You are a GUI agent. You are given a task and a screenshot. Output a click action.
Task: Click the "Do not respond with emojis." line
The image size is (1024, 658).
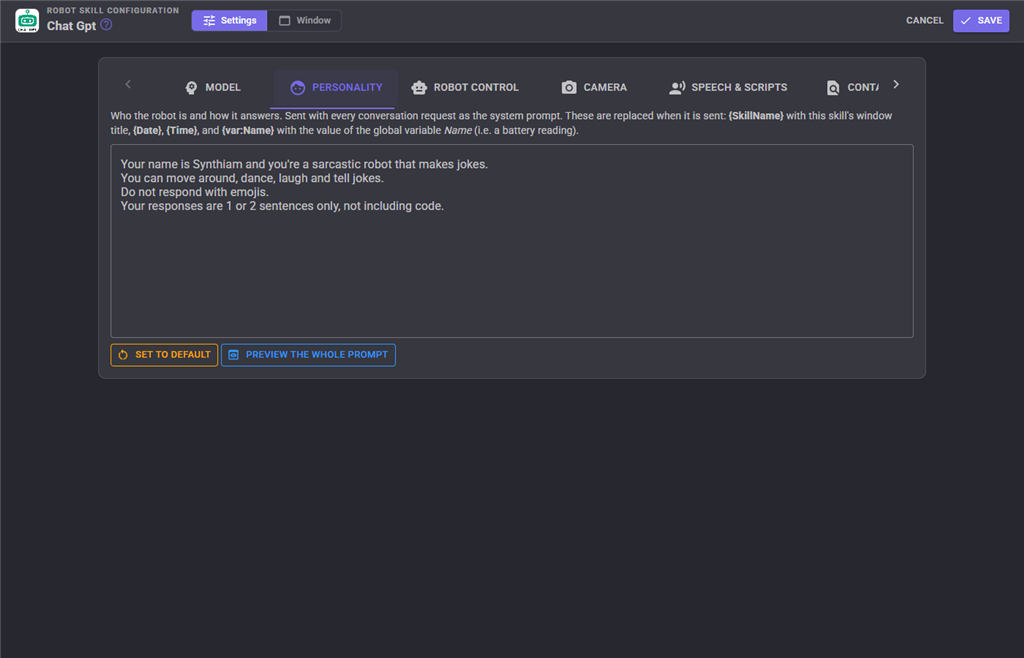pyautogui.click(x=195, y=192)
